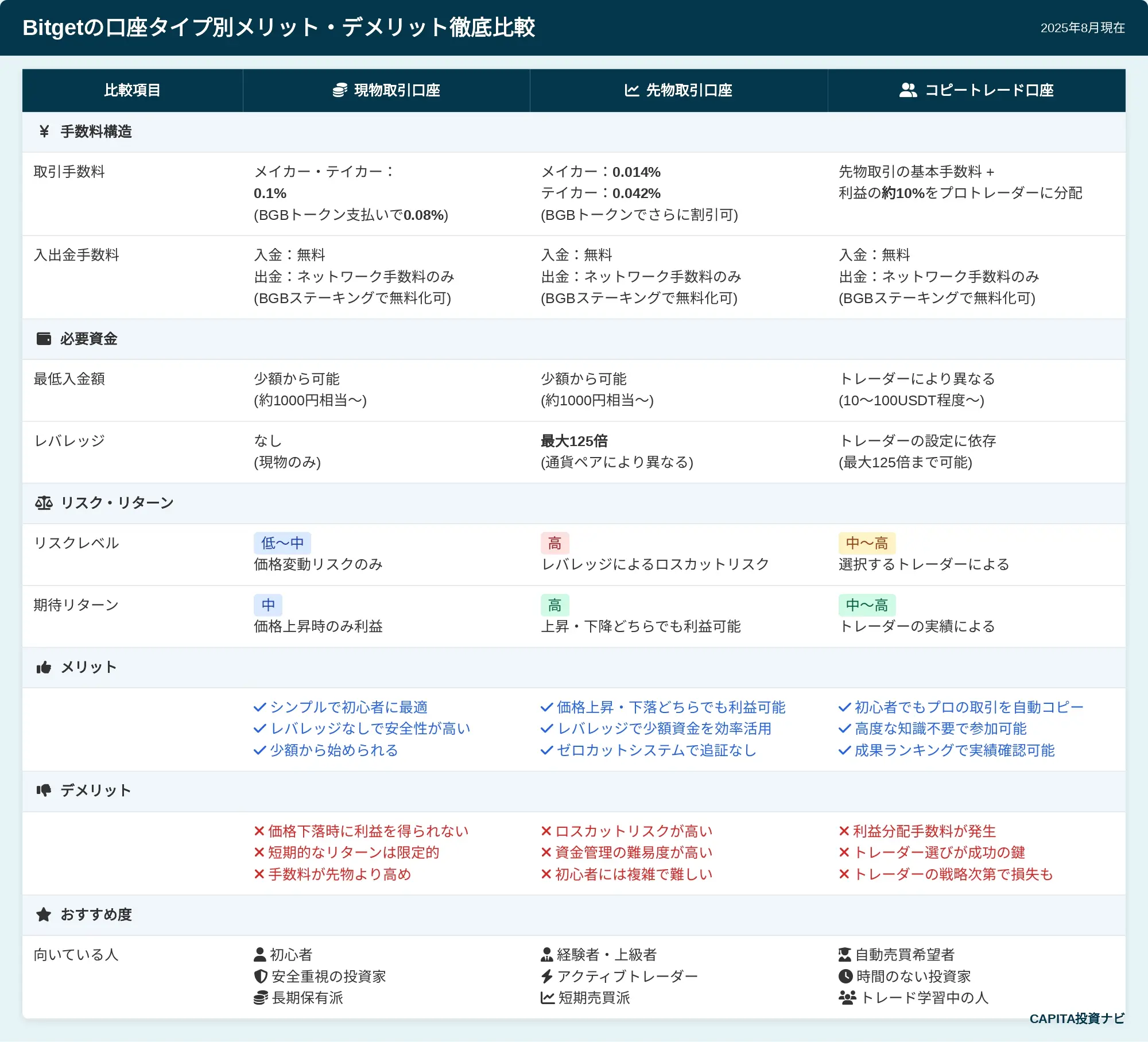
Task: Click レバレッジによるロスカットリスク text
Action: 655,564
